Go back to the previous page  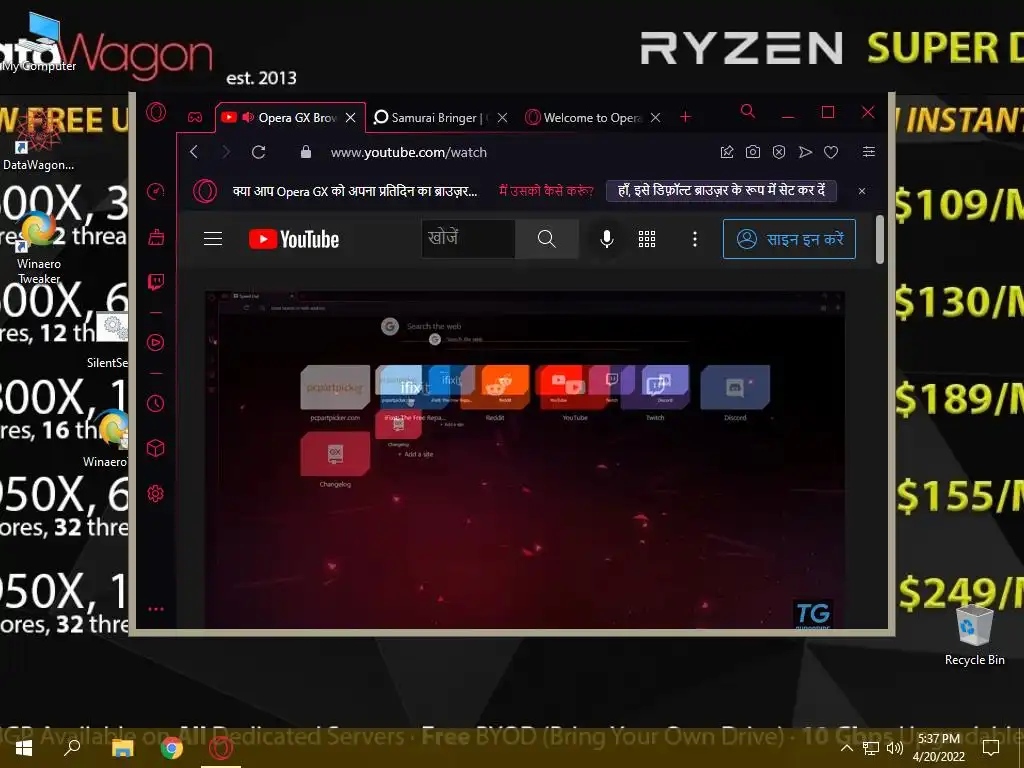click(x=194, y=152)
